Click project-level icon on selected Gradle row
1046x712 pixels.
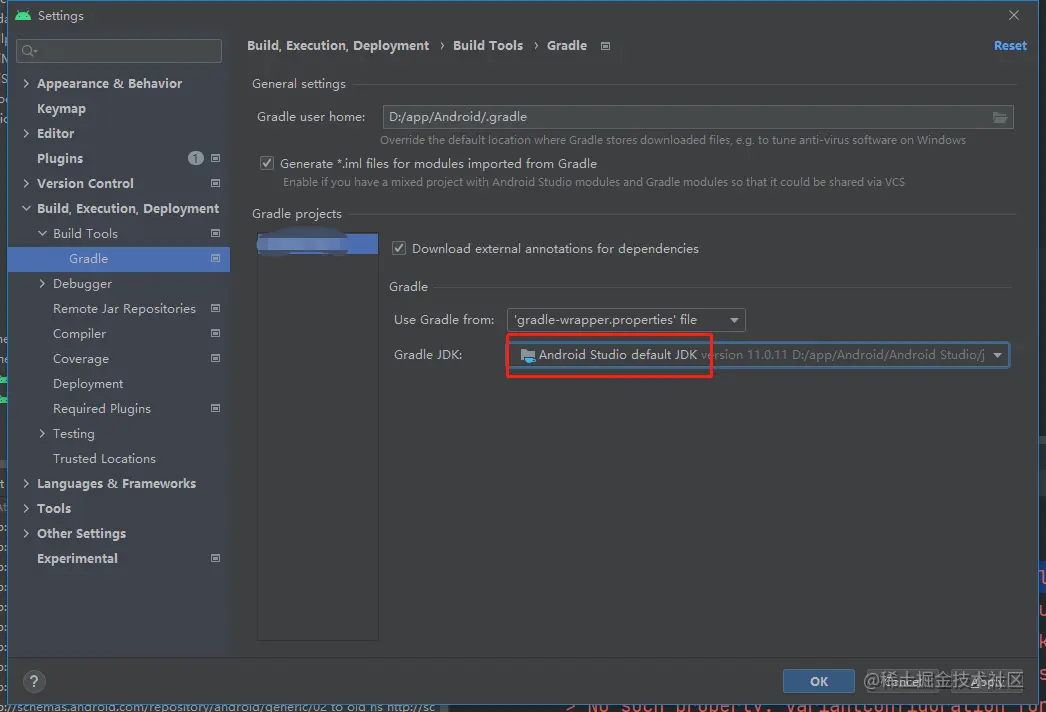[215, 258]
